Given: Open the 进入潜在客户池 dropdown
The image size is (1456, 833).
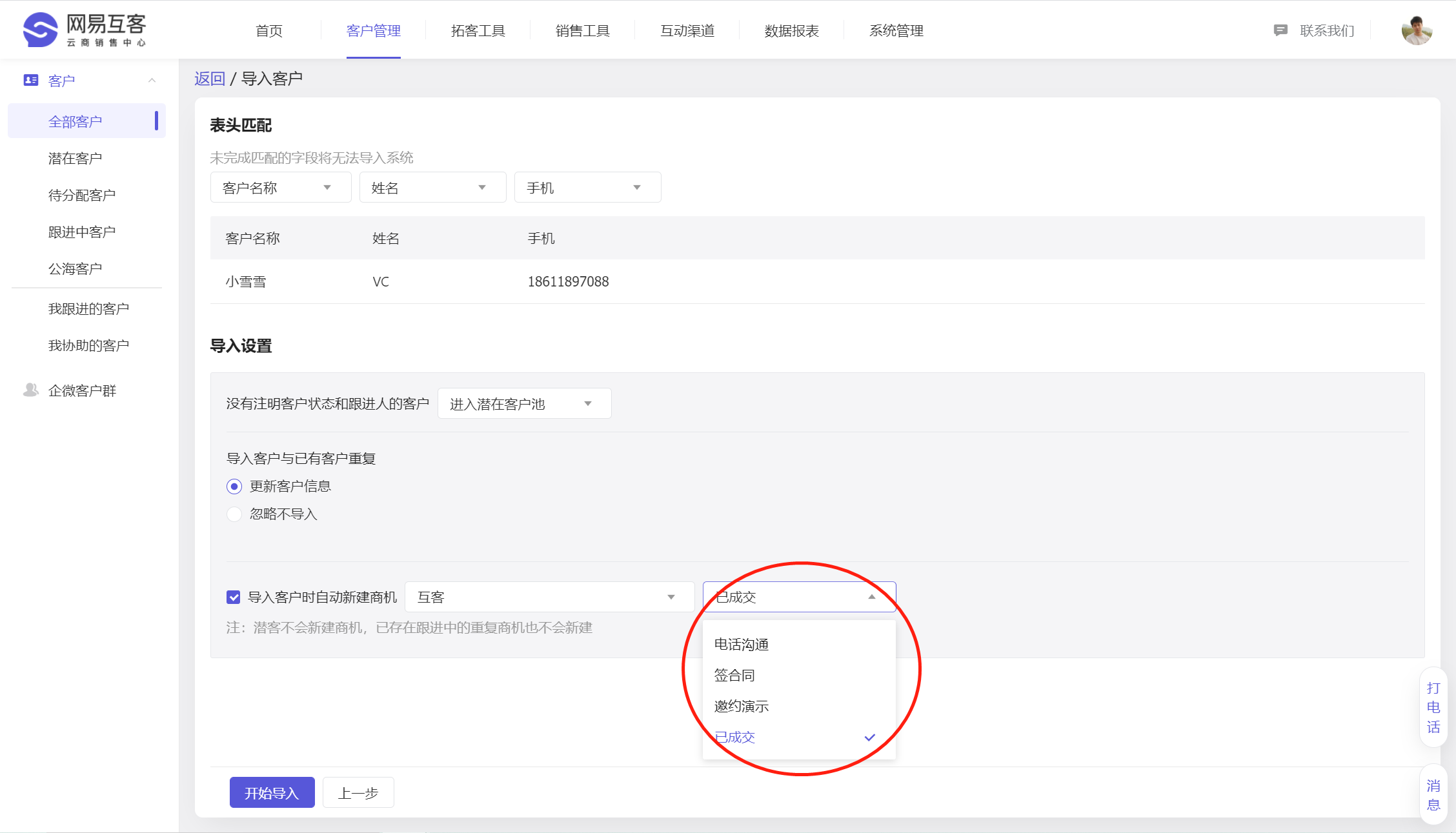Looking at the screenshot, I should point(523,404).
